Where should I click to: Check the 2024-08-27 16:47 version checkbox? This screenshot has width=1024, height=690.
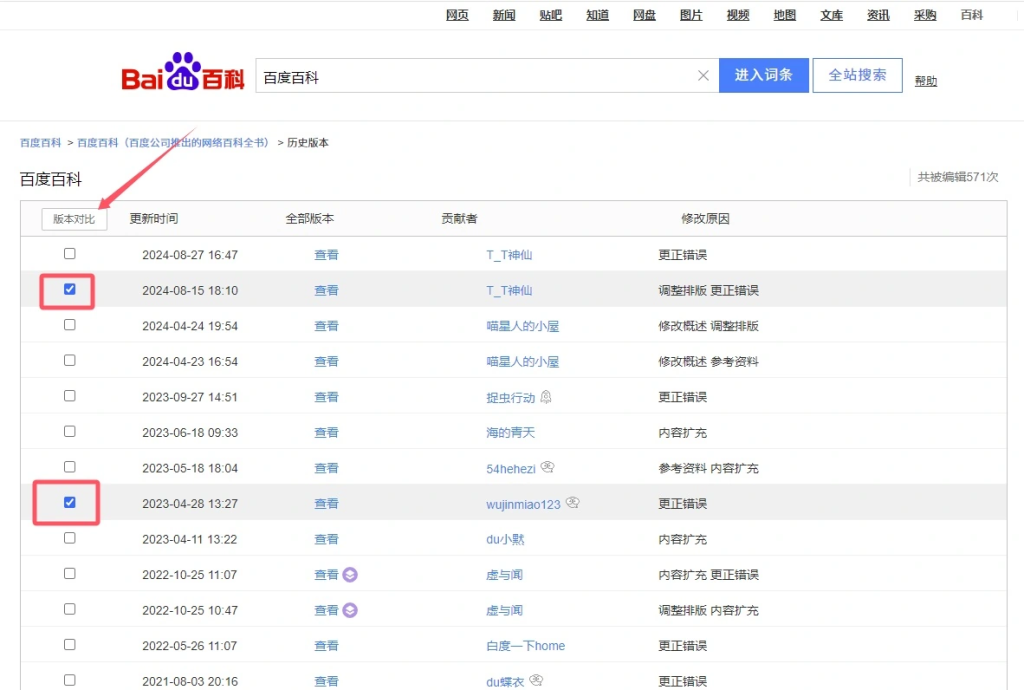(69, 253)
